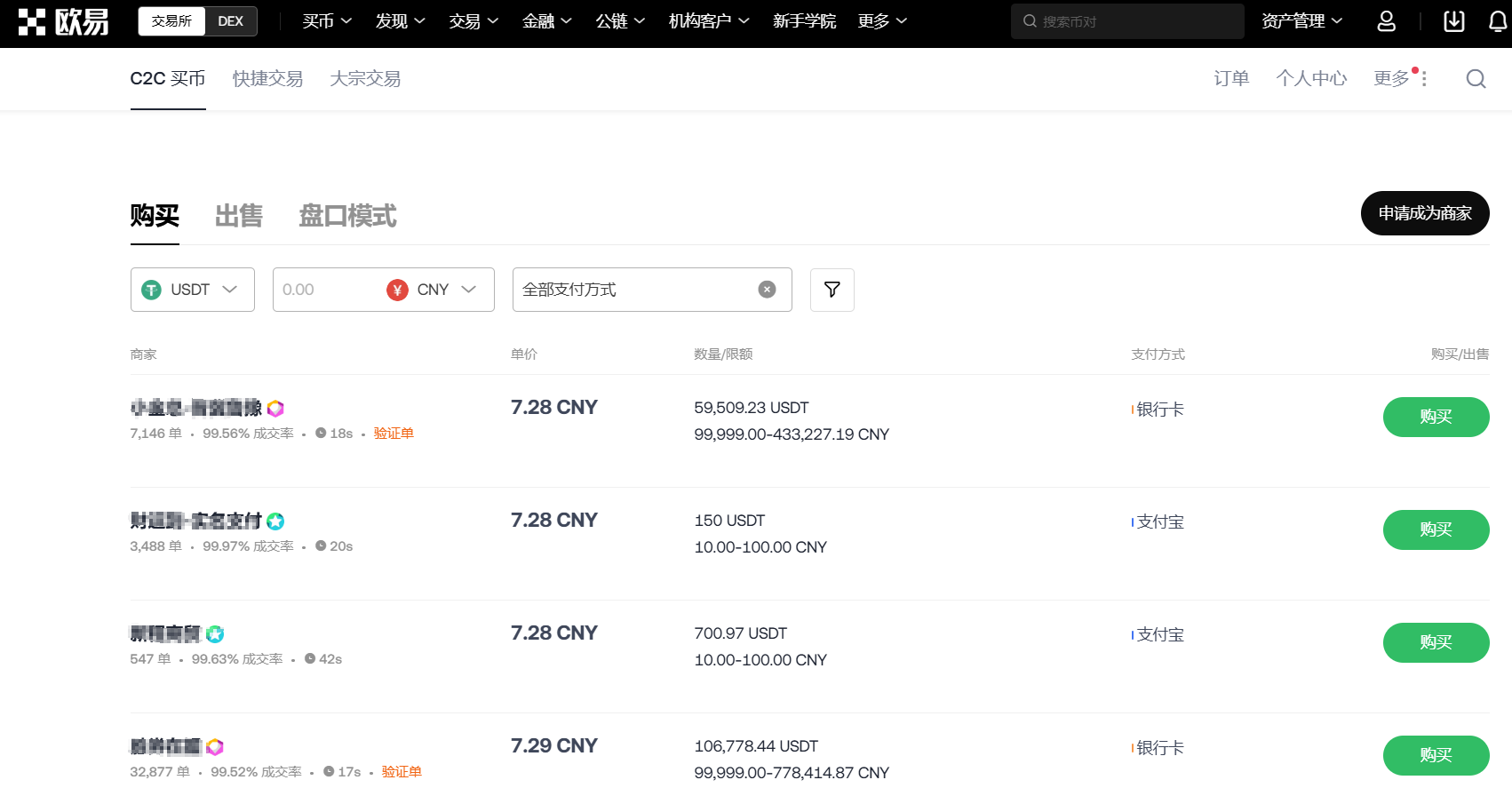Open the app download icon
1512x796 pixels.
pos(1453,21)
